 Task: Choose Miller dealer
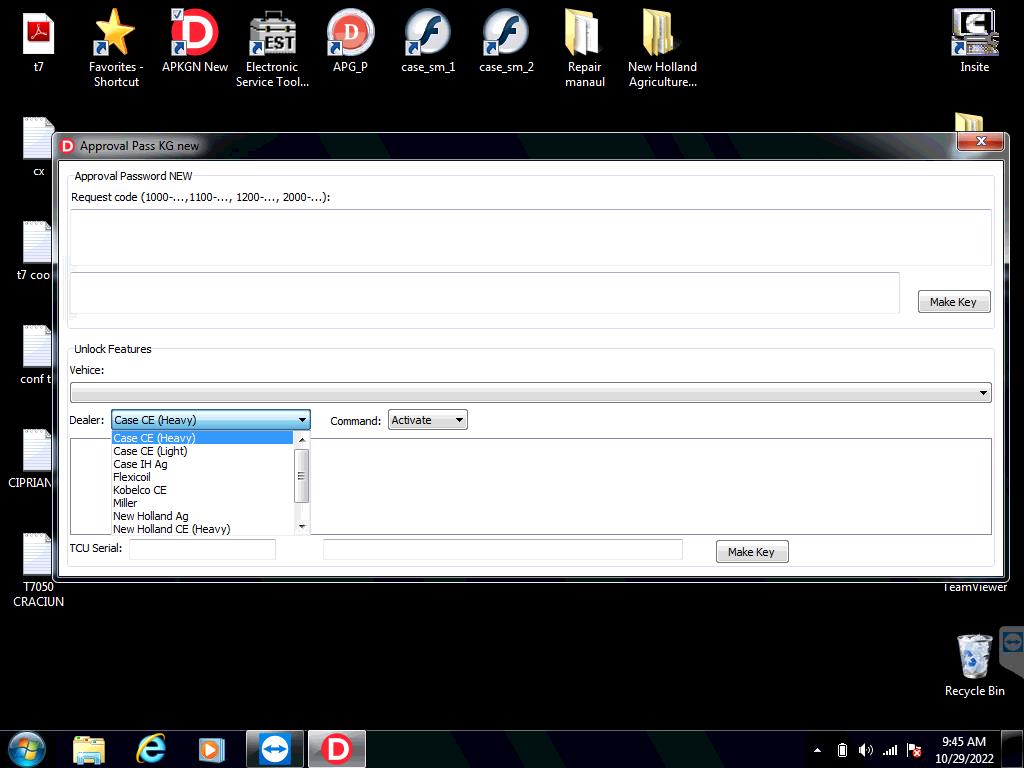(x=202, y=504)
